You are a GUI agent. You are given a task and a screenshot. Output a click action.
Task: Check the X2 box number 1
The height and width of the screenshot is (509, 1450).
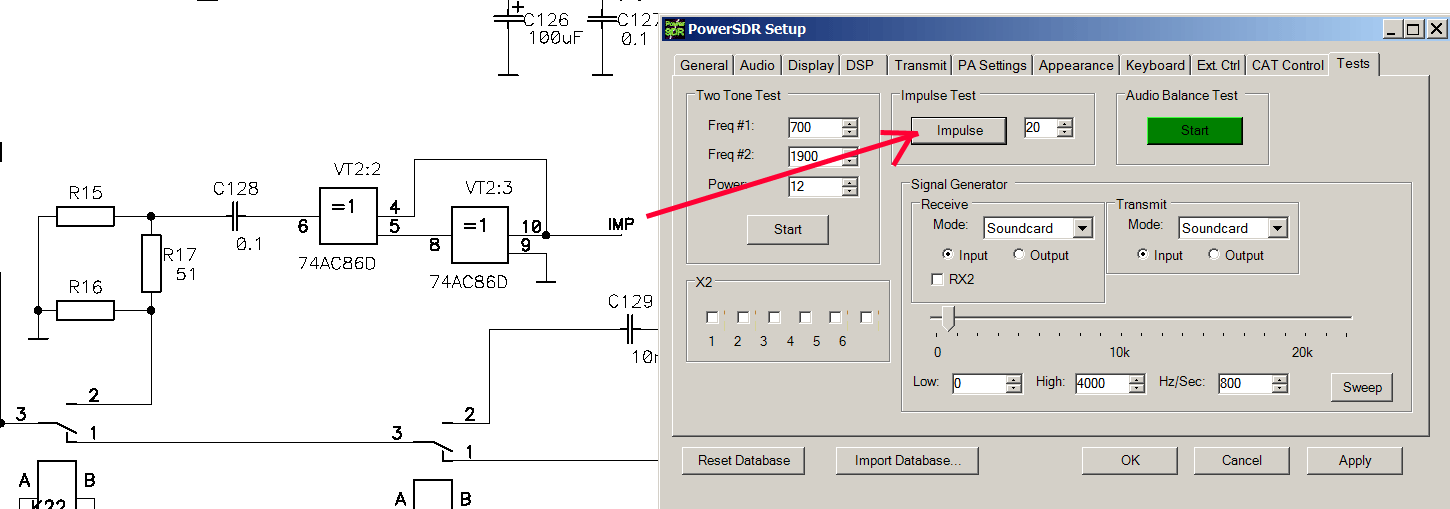[x=712, y=317]
